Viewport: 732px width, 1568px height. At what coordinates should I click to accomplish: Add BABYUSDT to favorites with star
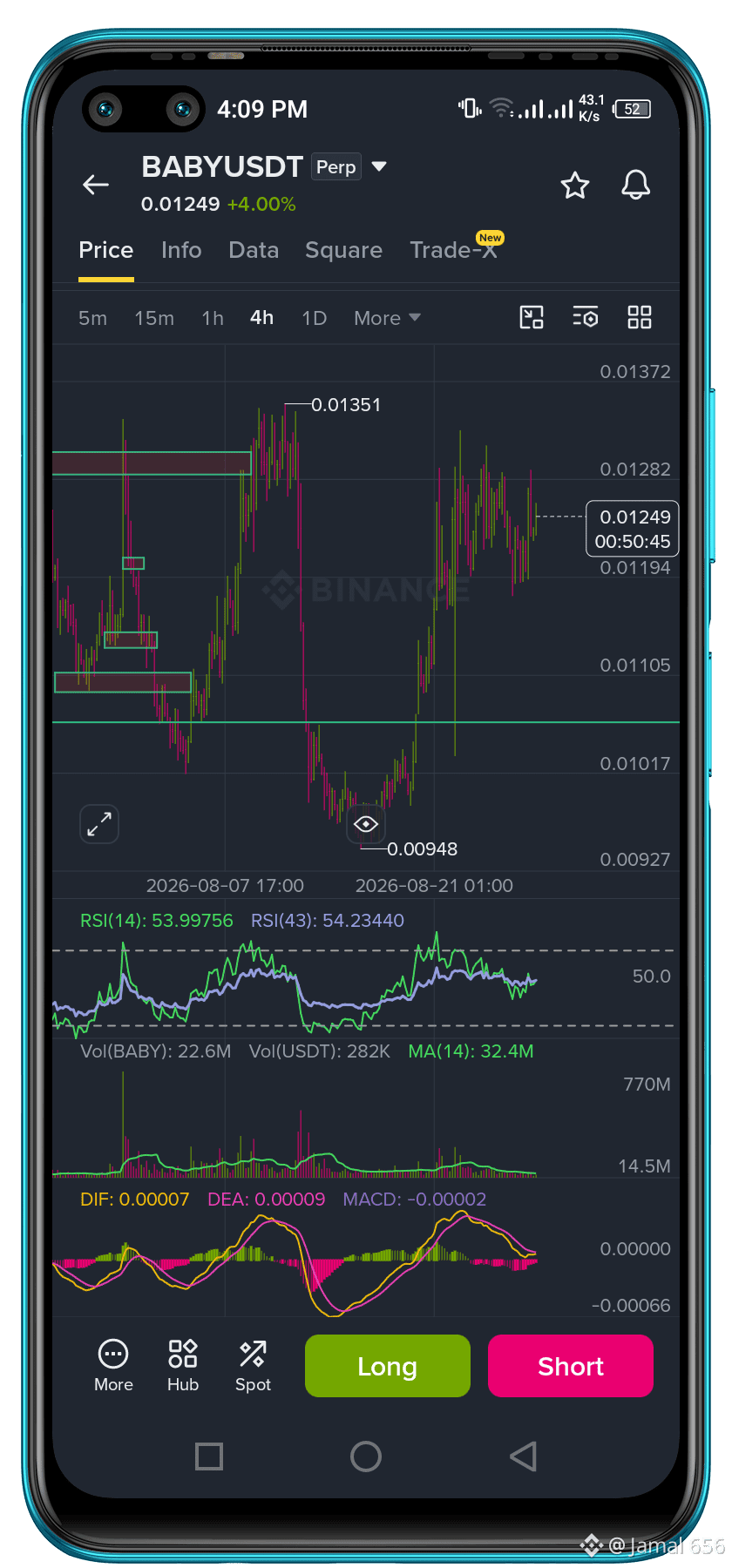pyautogui.click(x=575, y=185)
